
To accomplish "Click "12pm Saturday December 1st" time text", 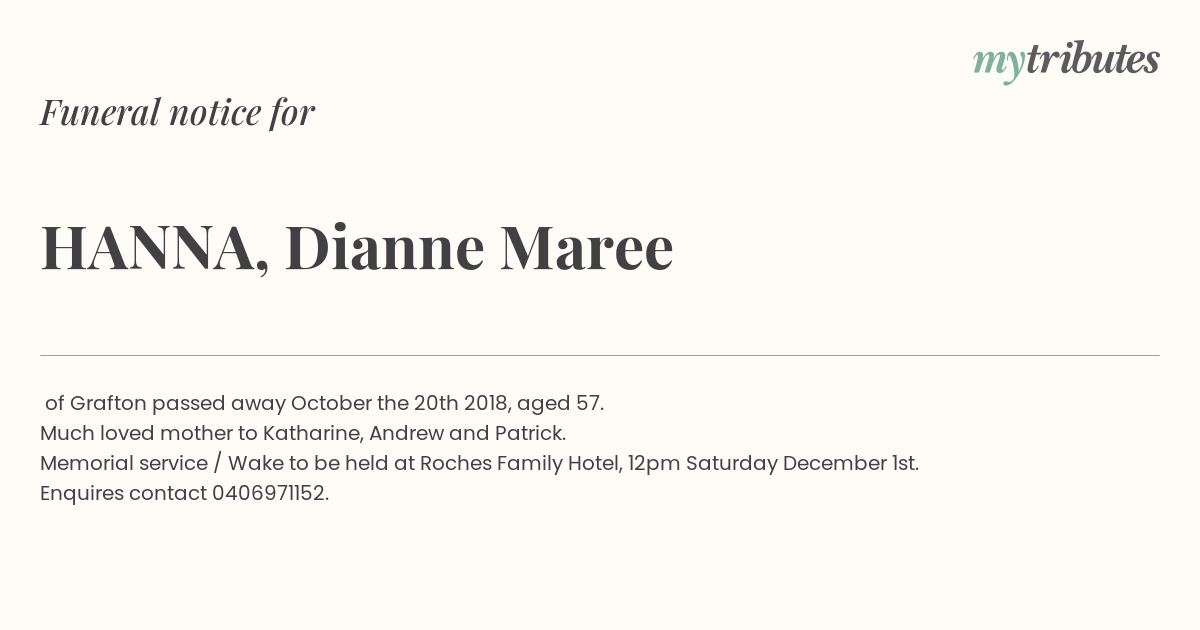I will (x=772, y=463).
